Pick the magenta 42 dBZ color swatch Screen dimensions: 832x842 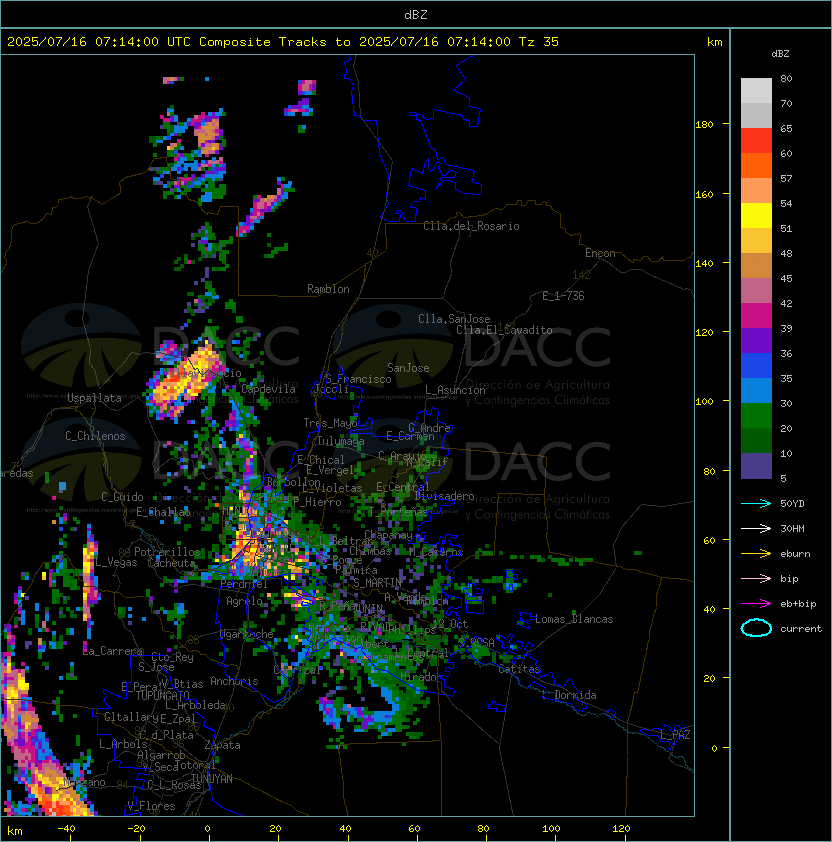point(756,315)
